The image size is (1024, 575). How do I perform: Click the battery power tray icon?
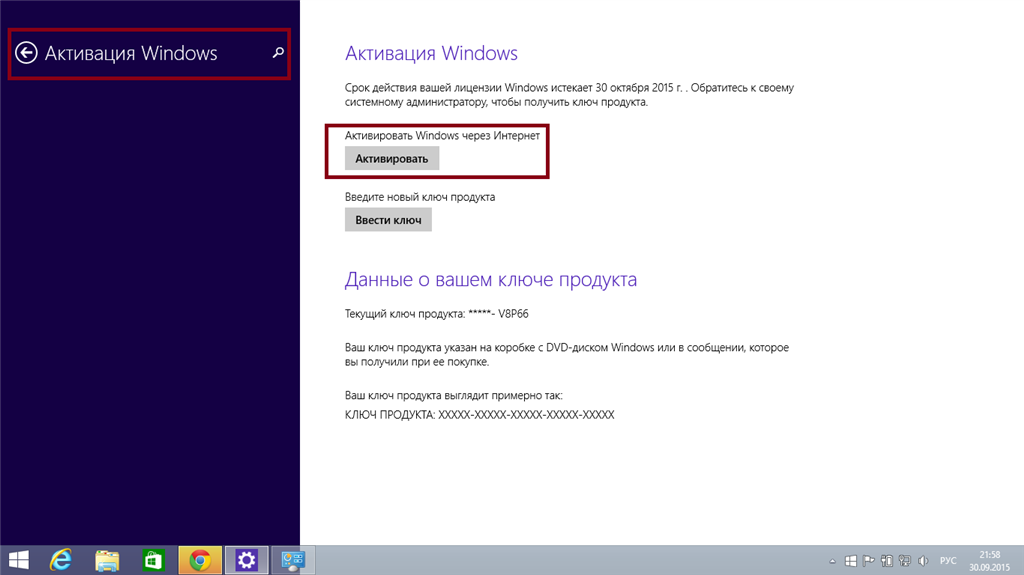887,561
